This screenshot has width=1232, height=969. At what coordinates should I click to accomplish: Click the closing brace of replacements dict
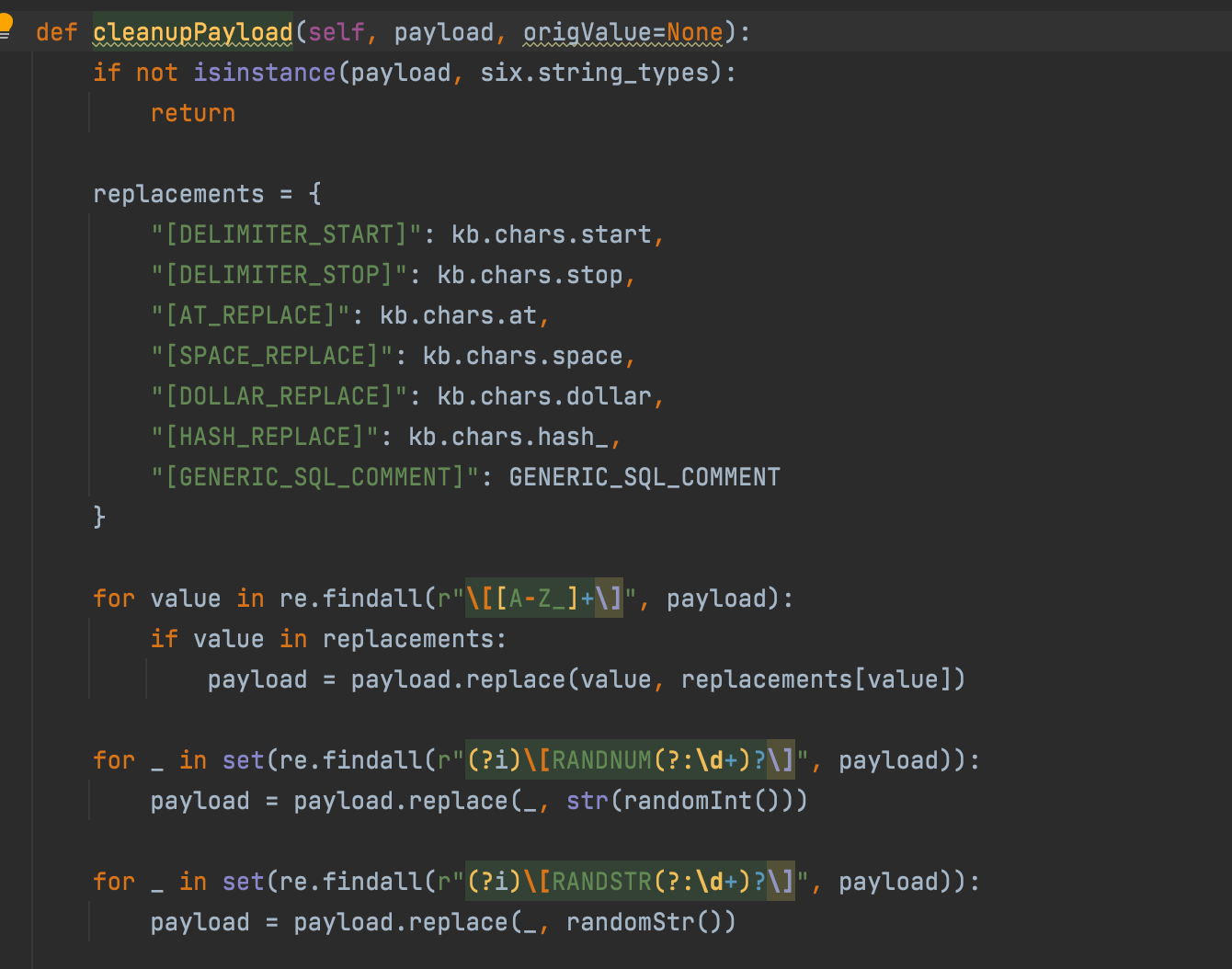[x=99, y=518]
